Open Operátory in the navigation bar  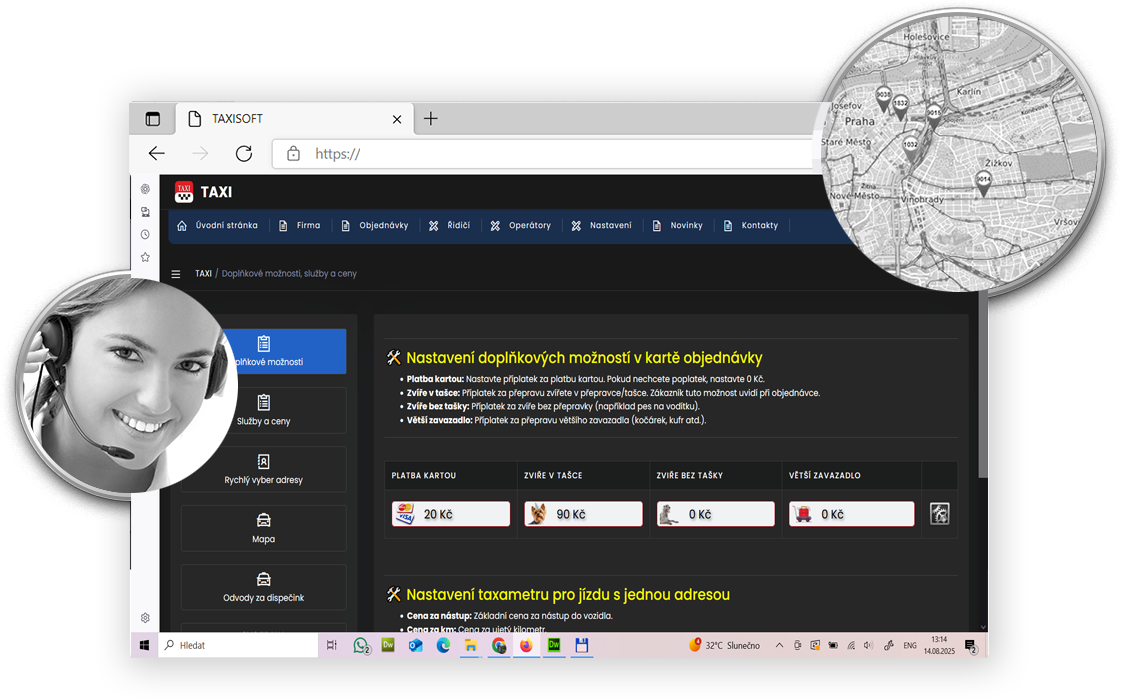(x=520, y=225)
